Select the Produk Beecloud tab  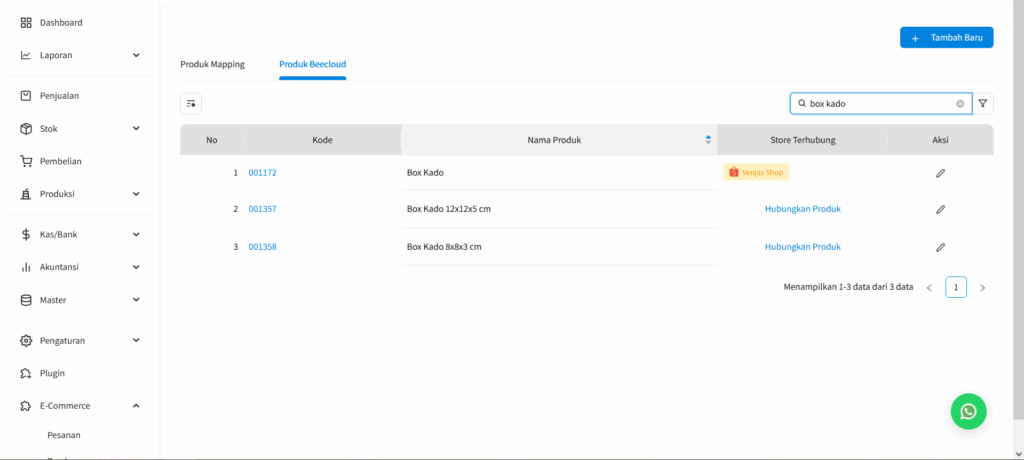pos(313,65)
